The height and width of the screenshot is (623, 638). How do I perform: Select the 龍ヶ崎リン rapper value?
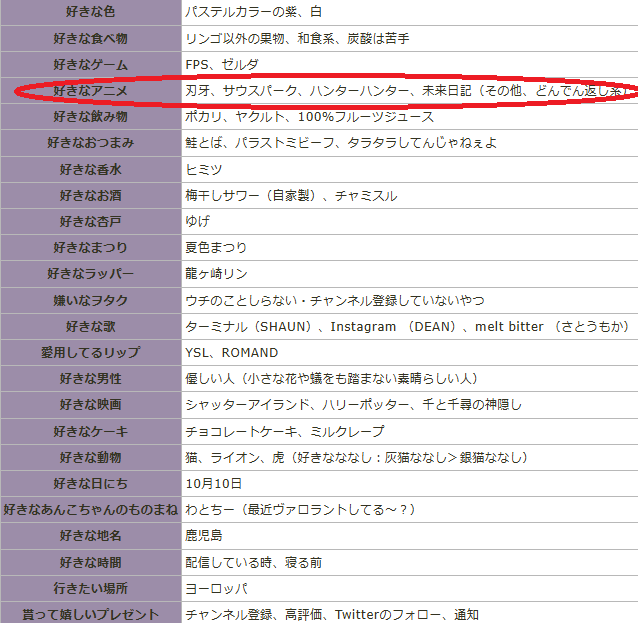pyautogui.click(x=216, y=274)
